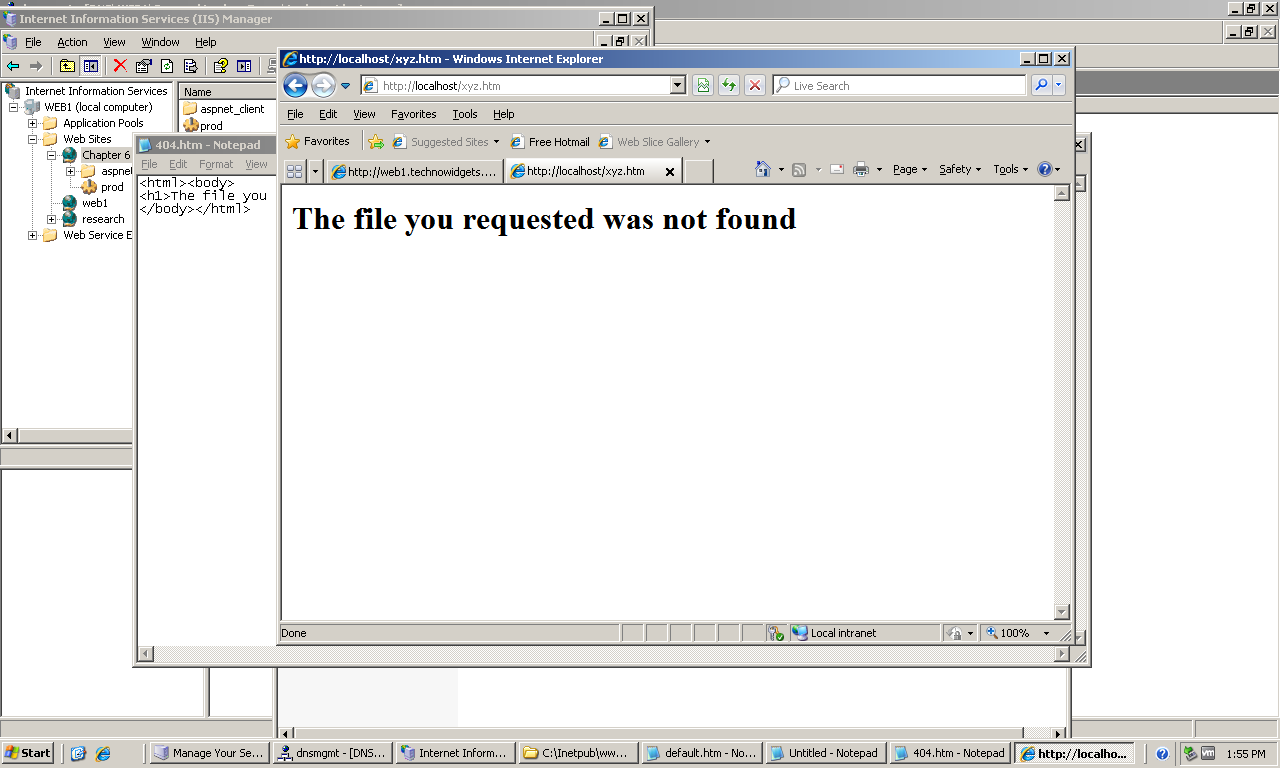Image resolution: width=1280 pixels, height=768 pixels.
Task: Click the Refresh page icon in IE
Action: point(729,86)
